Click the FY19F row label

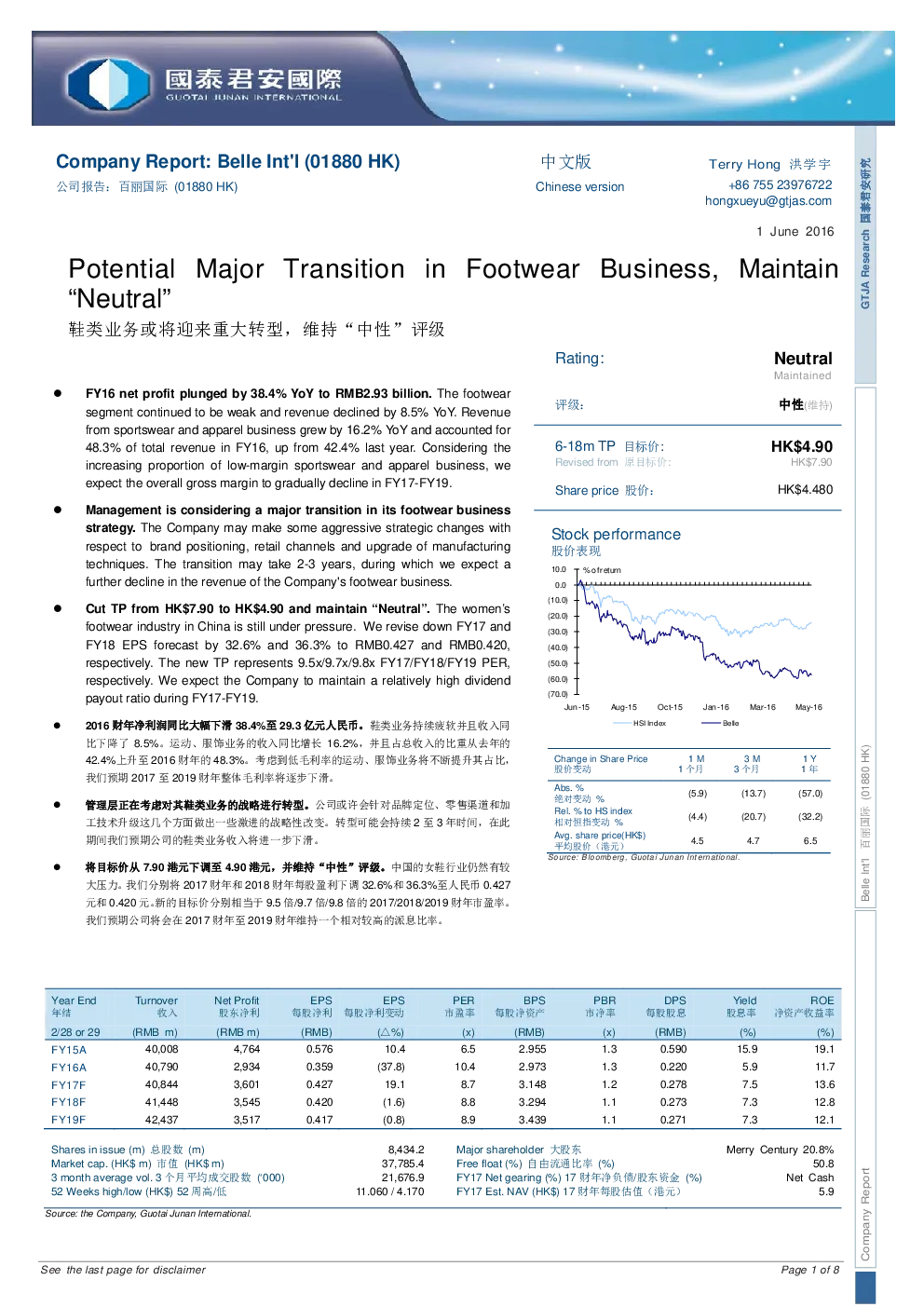(69, 1120)
